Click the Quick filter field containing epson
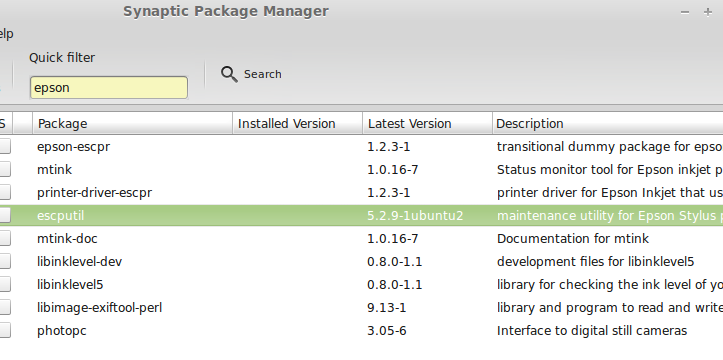 click(x=109, y=88)
